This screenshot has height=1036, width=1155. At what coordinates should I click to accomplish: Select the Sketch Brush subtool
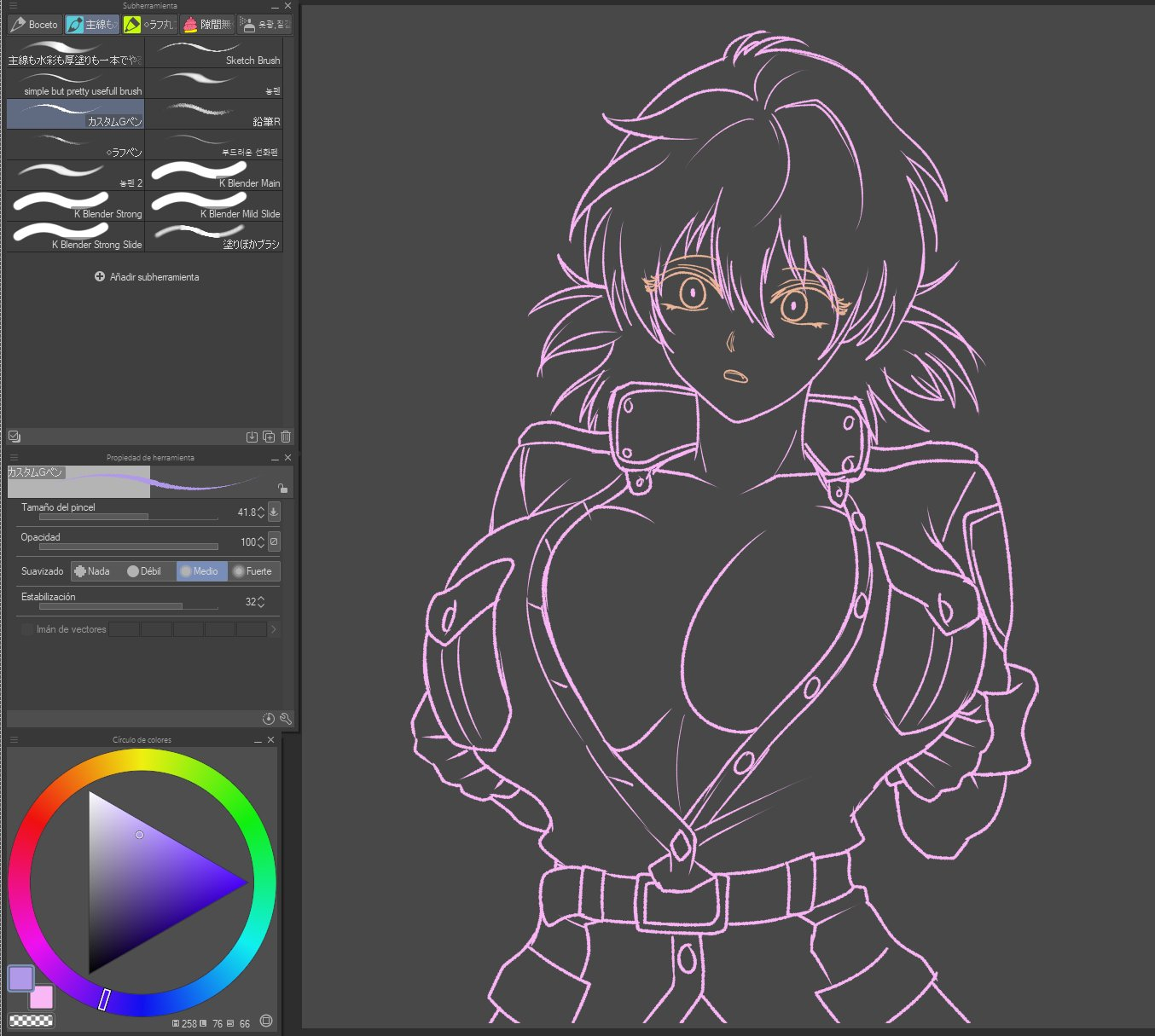[214, 53]
